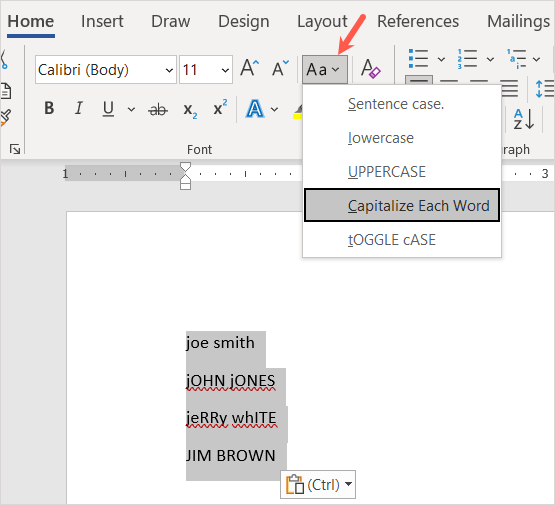This screenshot has width=555, height=505.
Task: Open the Mailings ribbon tab
Action: 518,22
